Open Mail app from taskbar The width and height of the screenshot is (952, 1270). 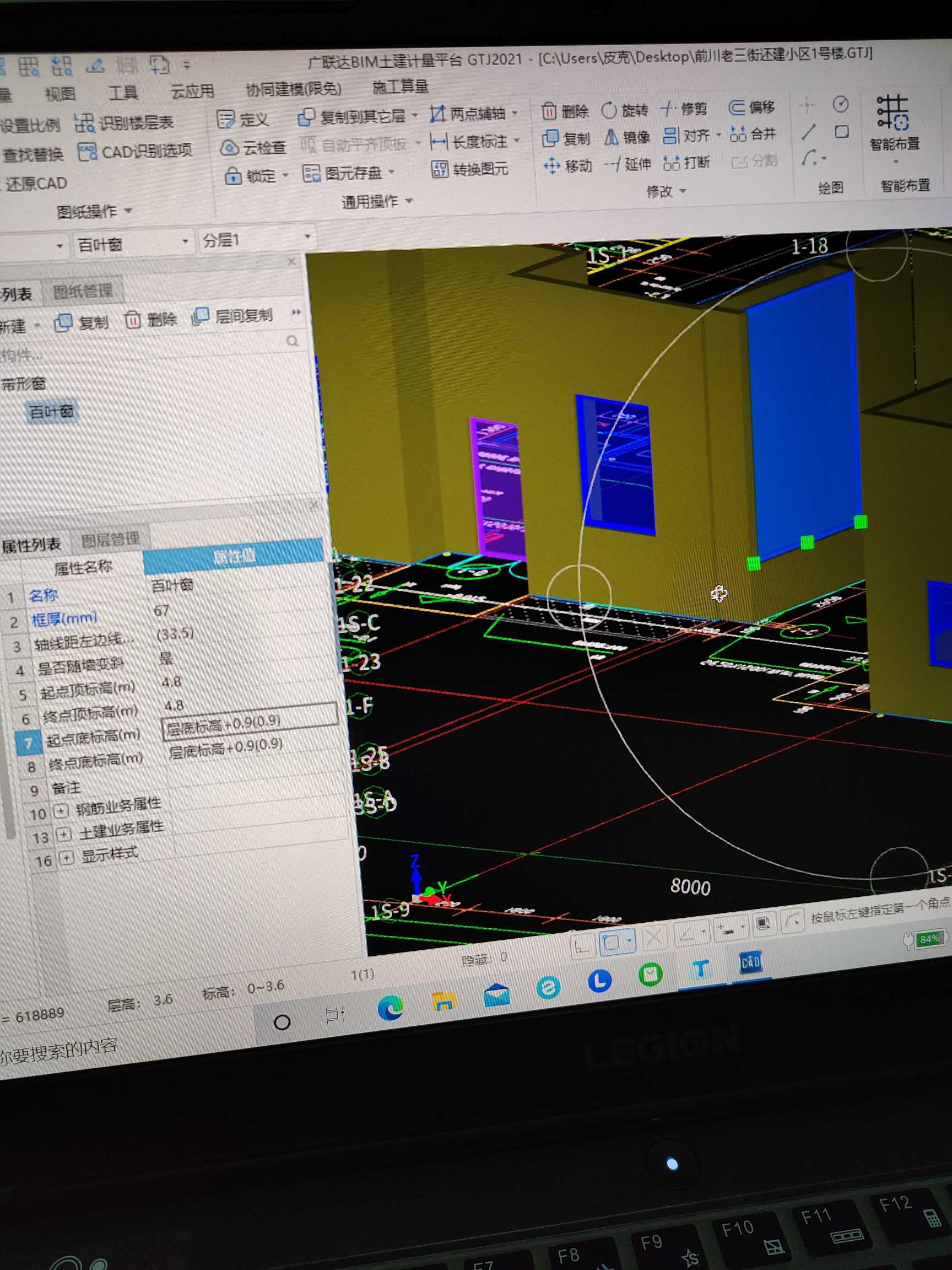(497, 995)
